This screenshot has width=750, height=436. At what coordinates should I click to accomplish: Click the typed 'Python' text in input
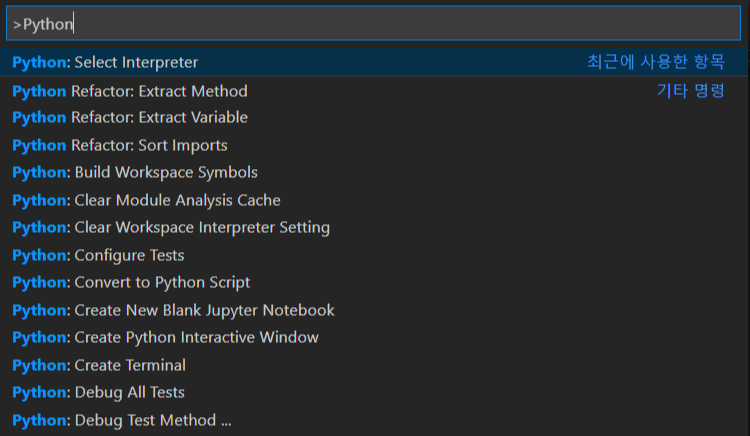point(48,24)
